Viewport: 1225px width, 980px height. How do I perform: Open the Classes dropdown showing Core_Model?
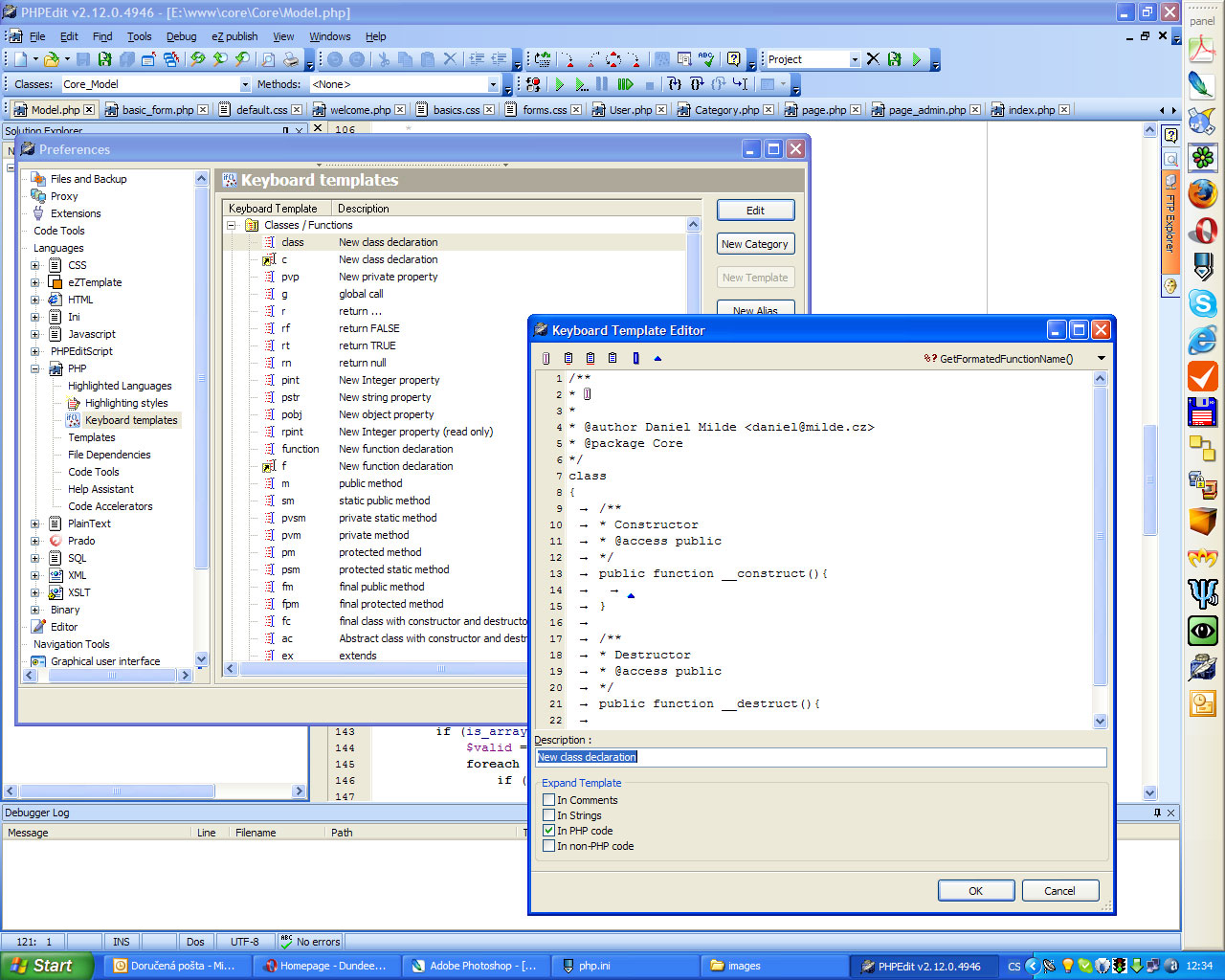coord(245,84)
